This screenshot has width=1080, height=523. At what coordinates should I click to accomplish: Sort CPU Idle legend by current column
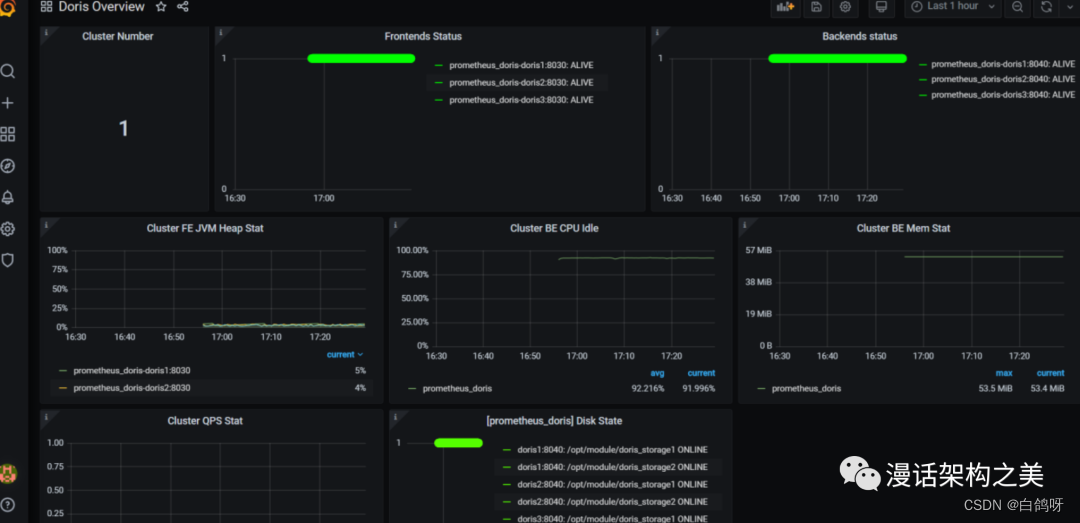[x=700, y=373]
